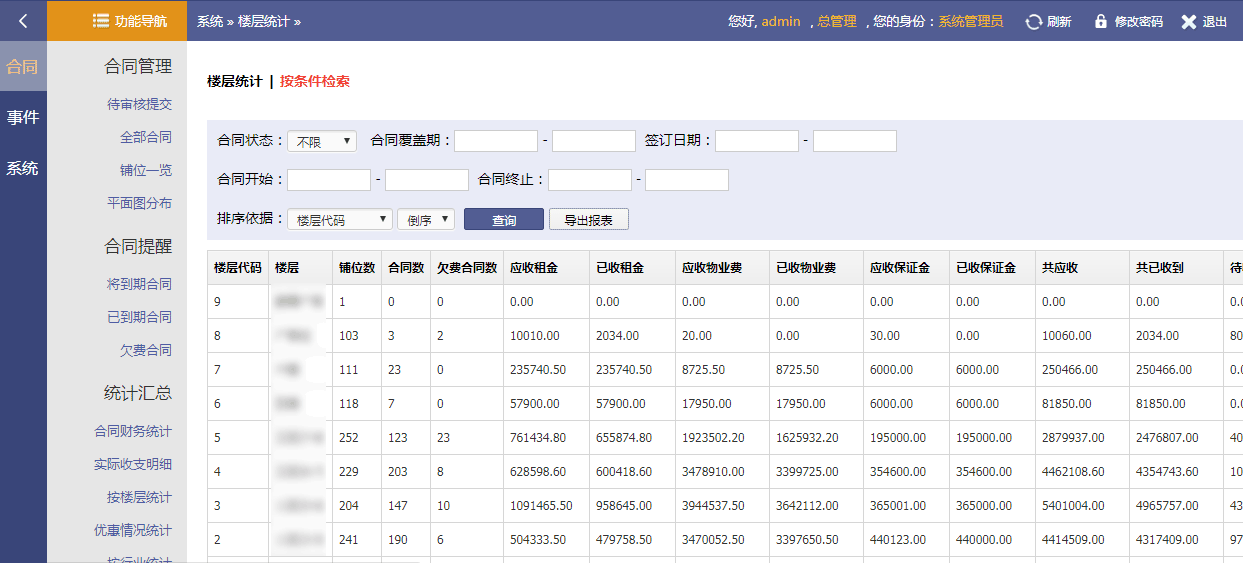The image size is (1243, 563).
Task: Switch to the 系统 side tab
Action: click(x=23, y=168)
